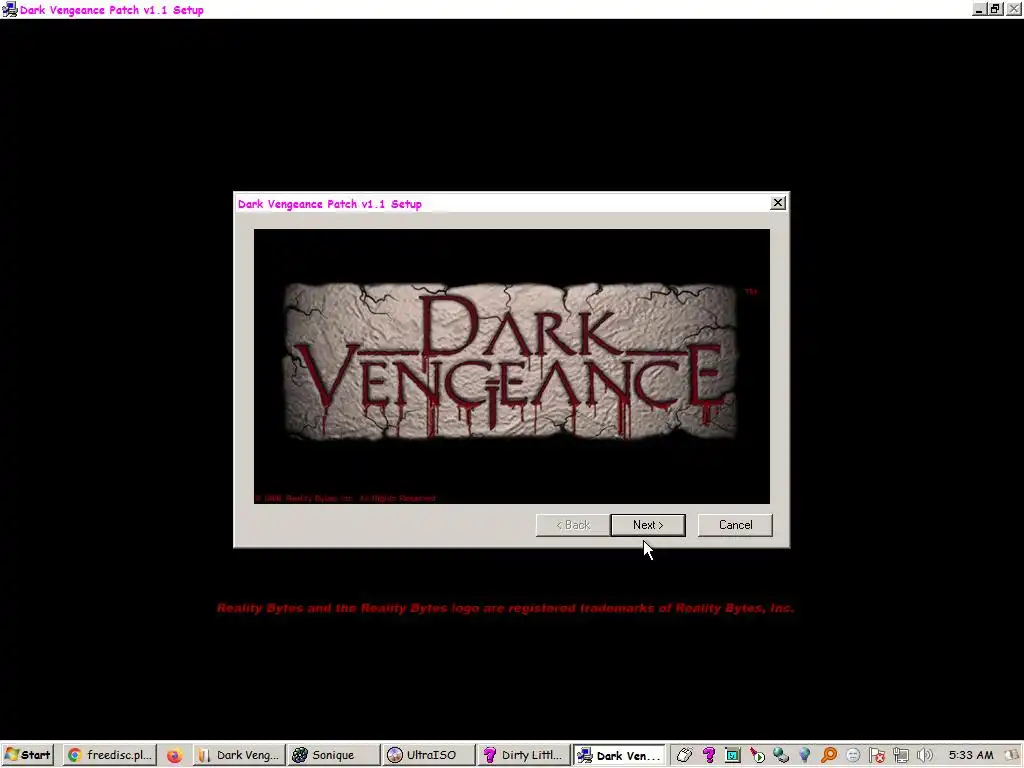Screen dimensions: 1024x768
Task: Close the Dark Vengeance Patch setup dialog
Action: click(778, 203)
